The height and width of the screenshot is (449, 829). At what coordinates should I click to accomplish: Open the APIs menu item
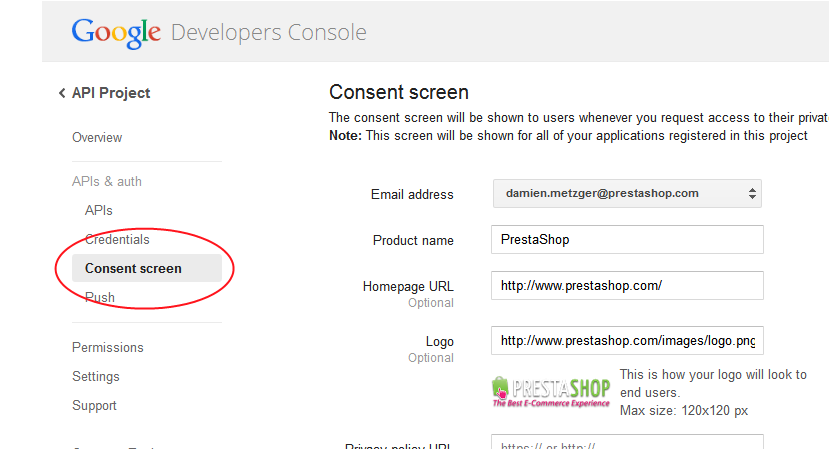coord(98,210)
